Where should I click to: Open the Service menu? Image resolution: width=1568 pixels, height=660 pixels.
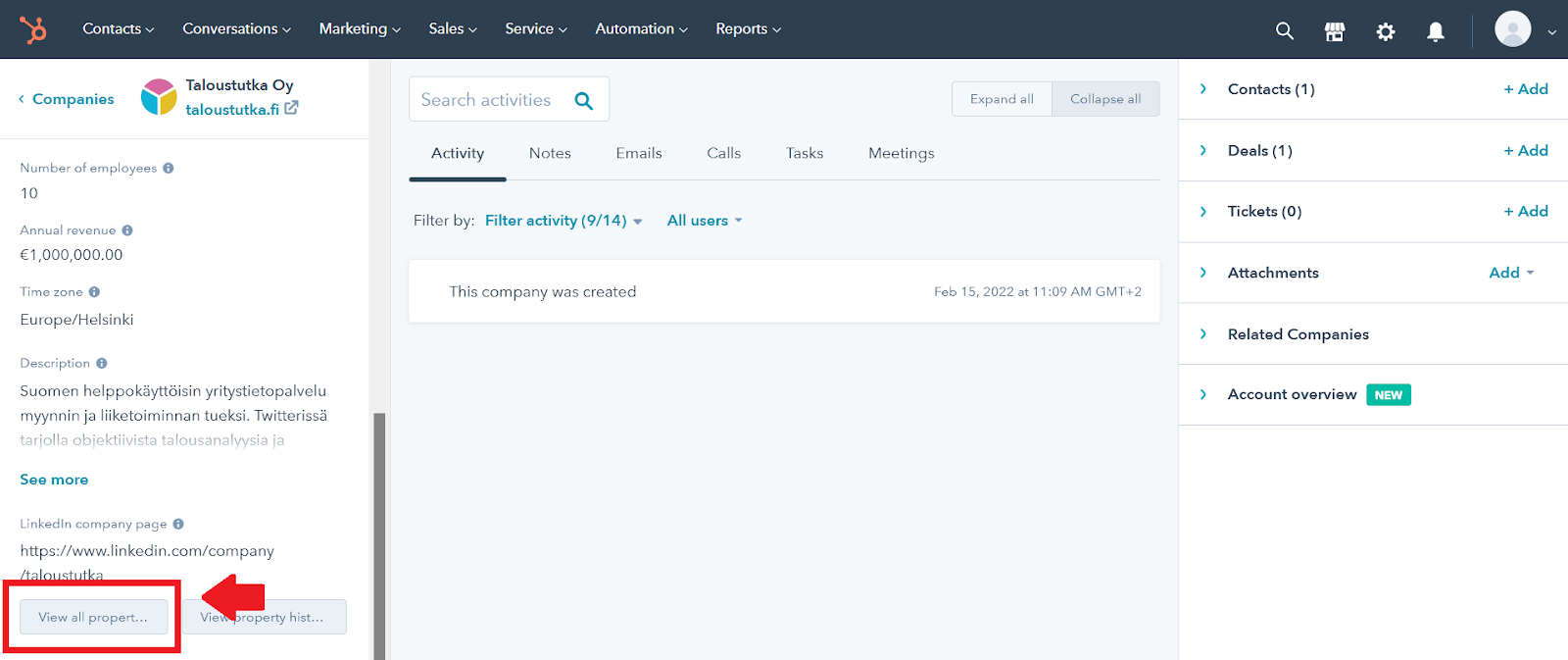coord(536,29)
